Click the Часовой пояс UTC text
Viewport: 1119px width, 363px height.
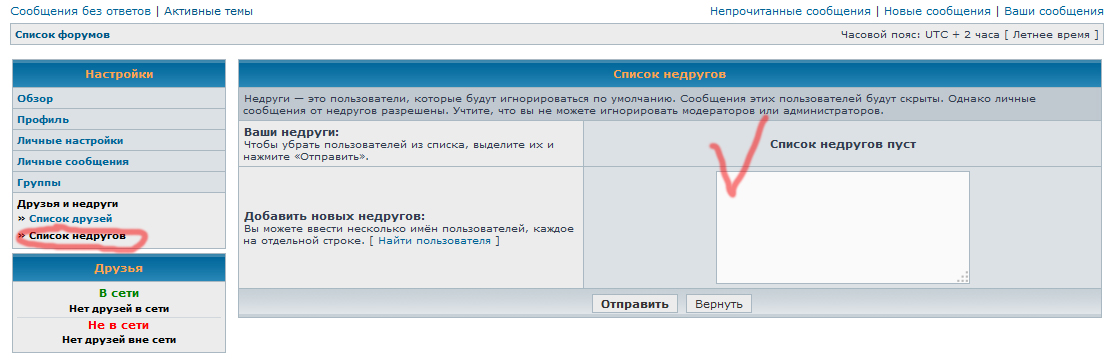point(971,35)
